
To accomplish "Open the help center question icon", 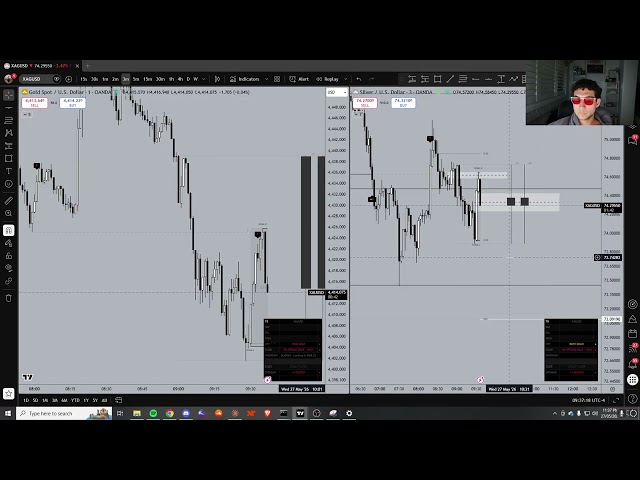I will 632,398.
